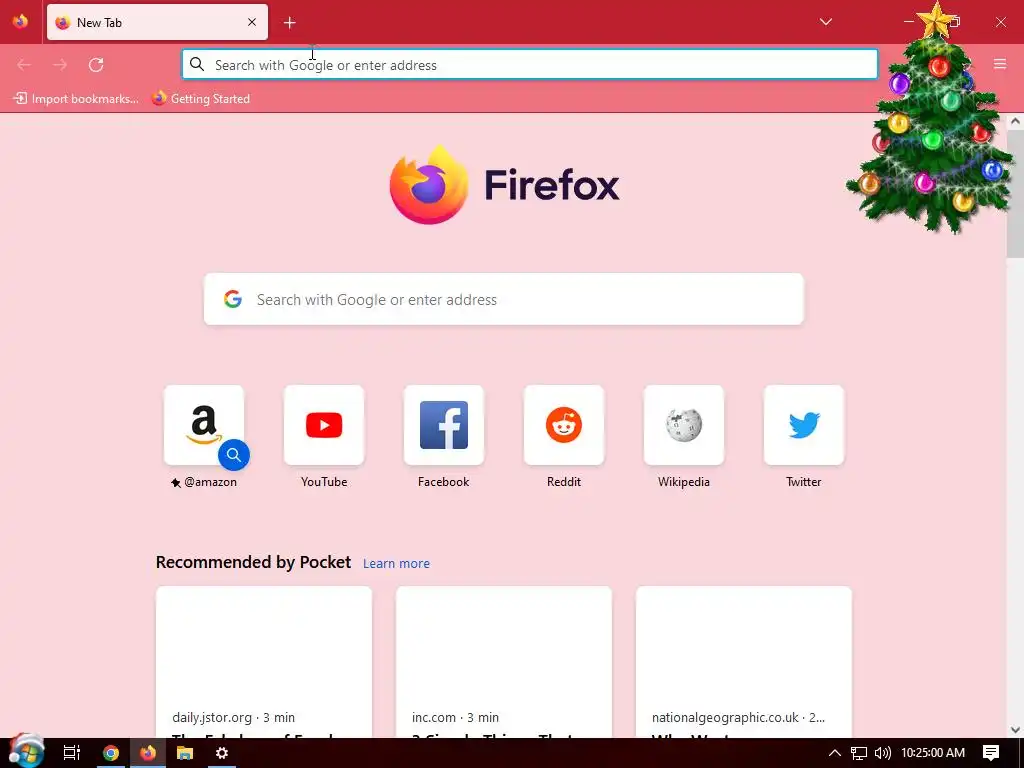This screenshot has height=768, width=1024.
Task: Open the Getting Started bookmark
Action: pyautogui.click(x=201, y=99)
